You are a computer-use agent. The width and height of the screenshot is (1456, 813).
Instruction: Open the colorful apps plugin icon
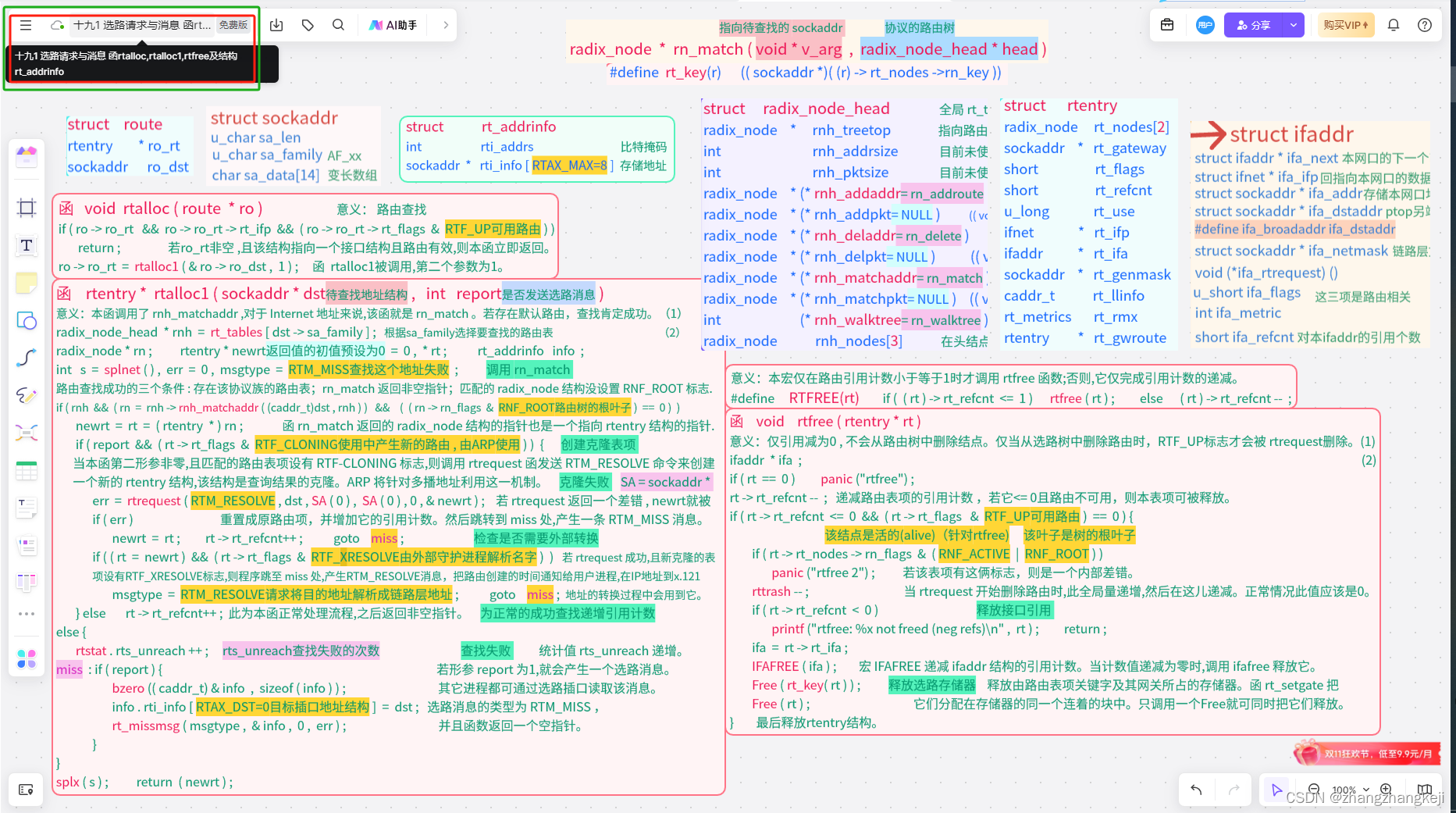pyautogui.click(x=27, y=659)
